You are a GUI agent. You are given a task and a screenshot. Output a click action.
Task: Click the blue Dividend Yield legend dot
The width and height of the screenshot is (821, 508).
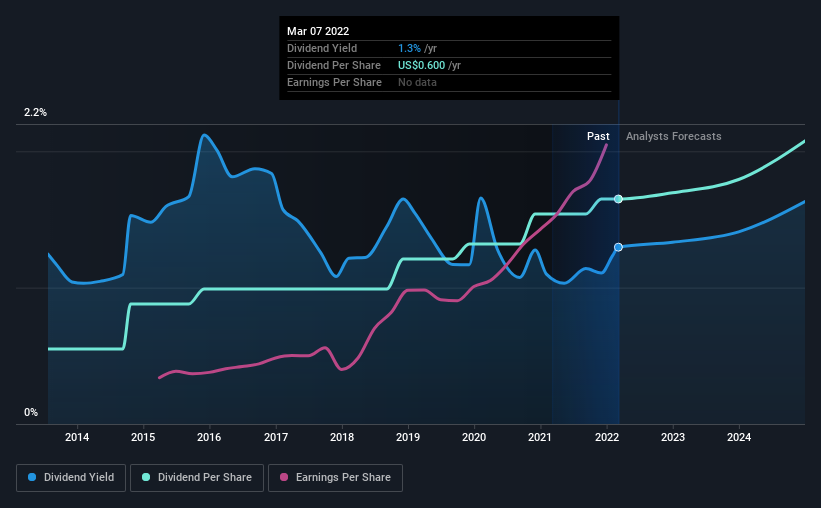pyautogui.click(x=32, y=477)
